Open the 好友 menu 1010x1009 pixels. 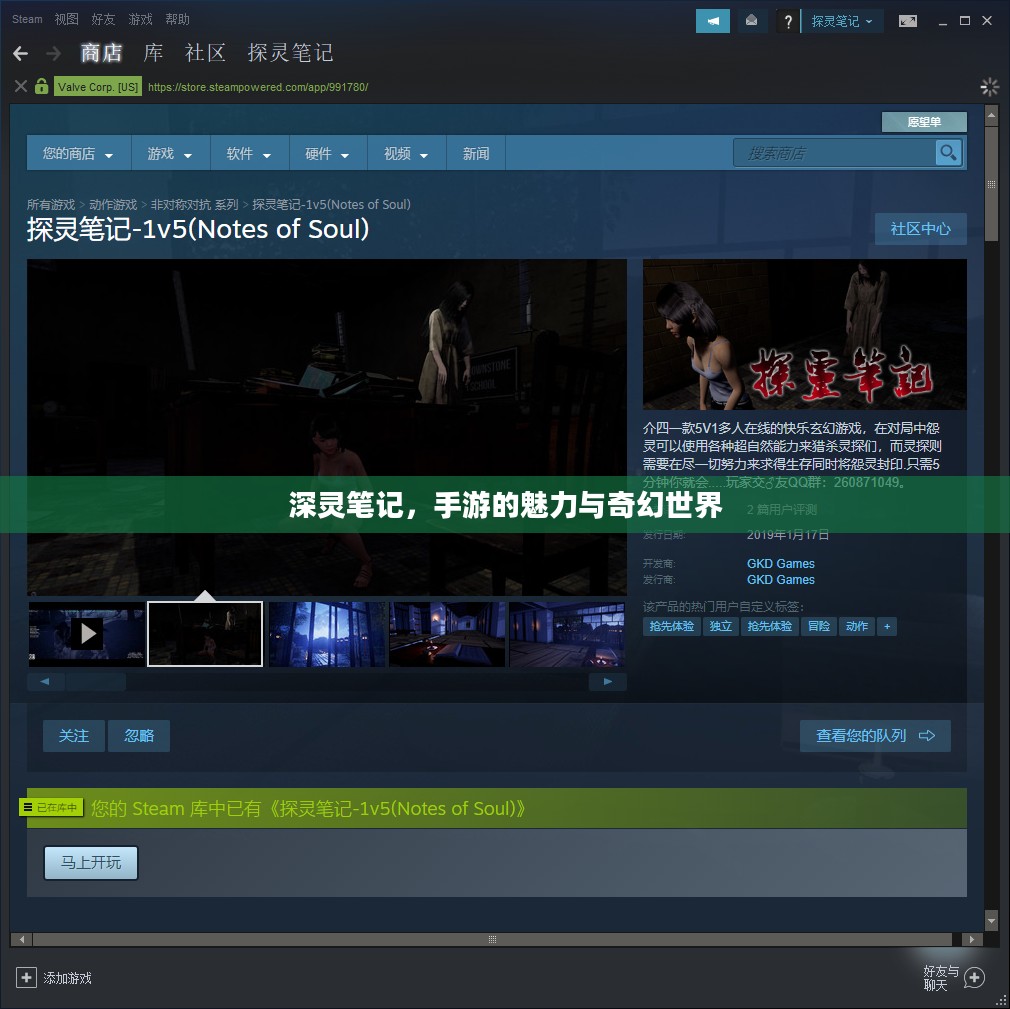pos(103,19)
